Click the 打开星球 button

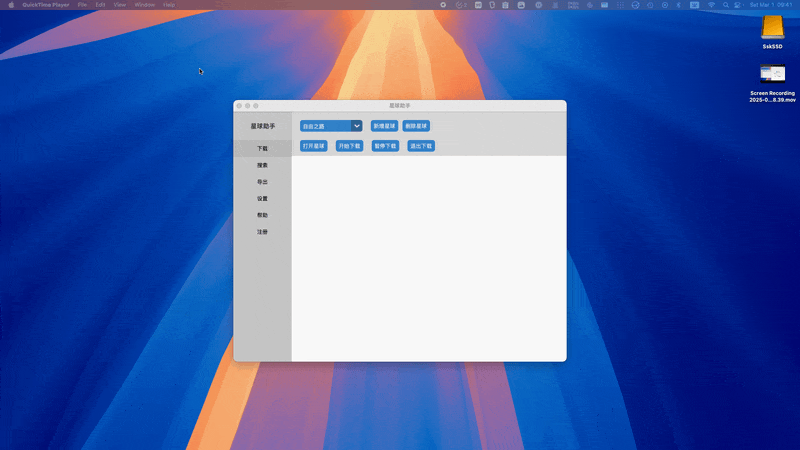314,146
